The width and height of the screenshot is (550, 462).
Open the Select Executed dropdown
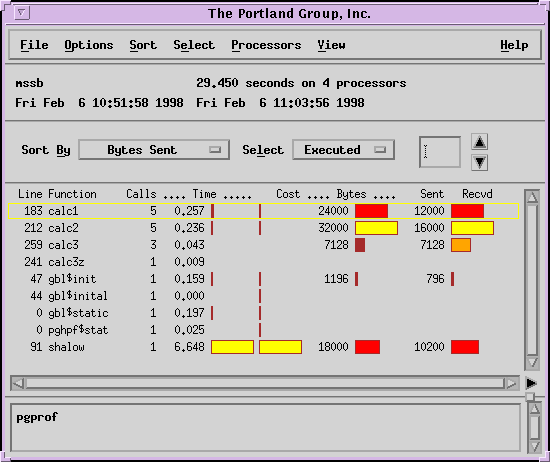[343, 150]
